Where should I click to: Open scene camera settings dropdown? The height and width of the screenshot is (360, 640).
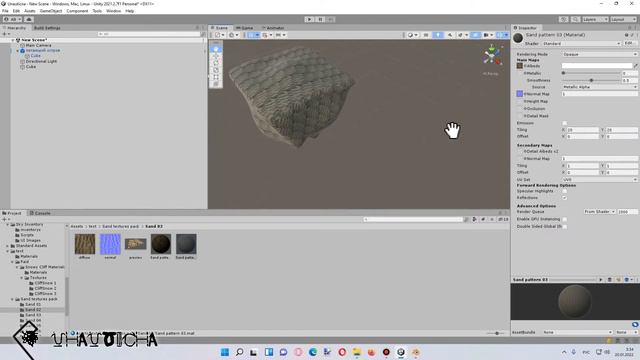[x=488, y=35]
